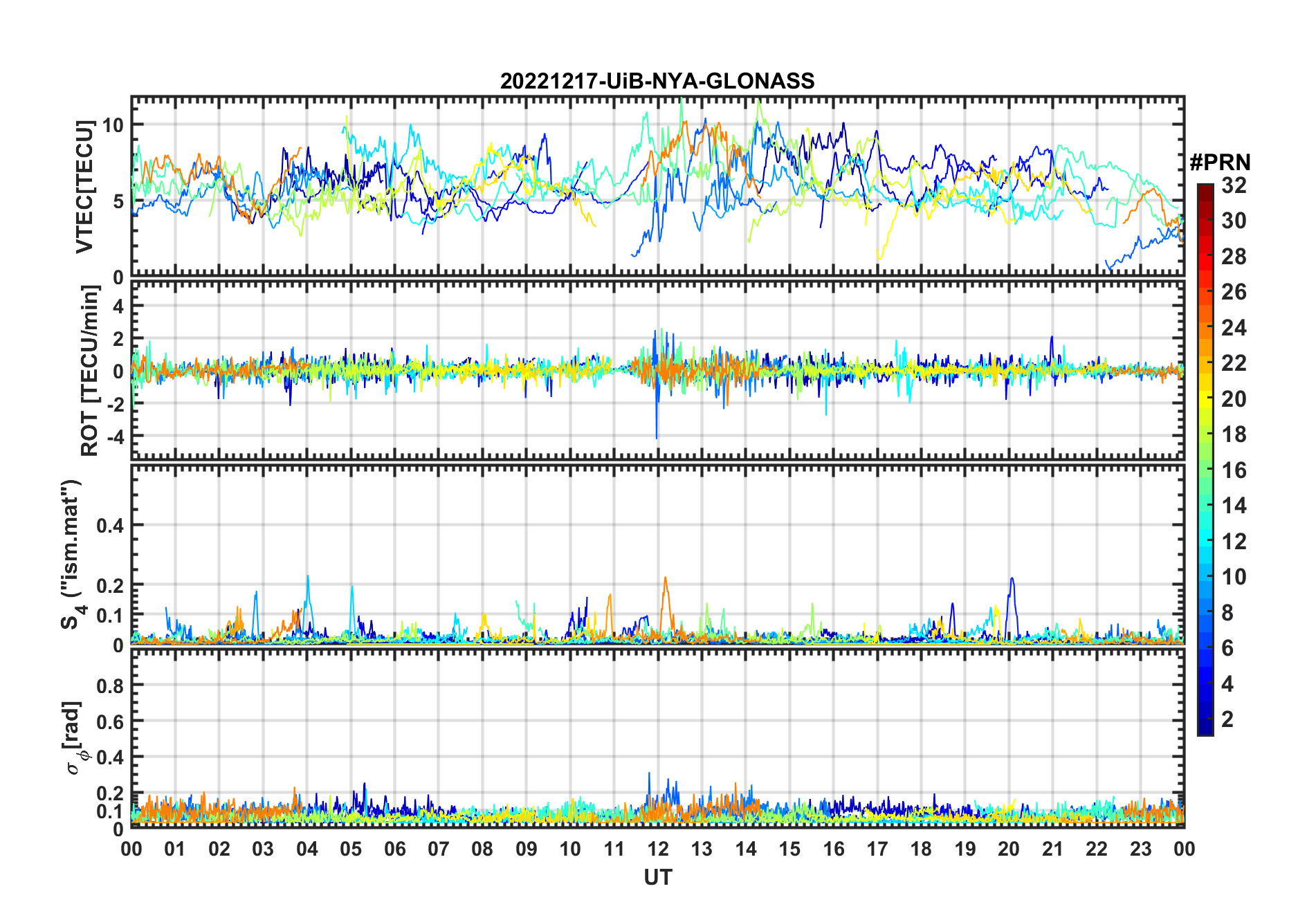Click the S4 axis label
This screenshot has width=1316, height=920.
coord(73,555)
